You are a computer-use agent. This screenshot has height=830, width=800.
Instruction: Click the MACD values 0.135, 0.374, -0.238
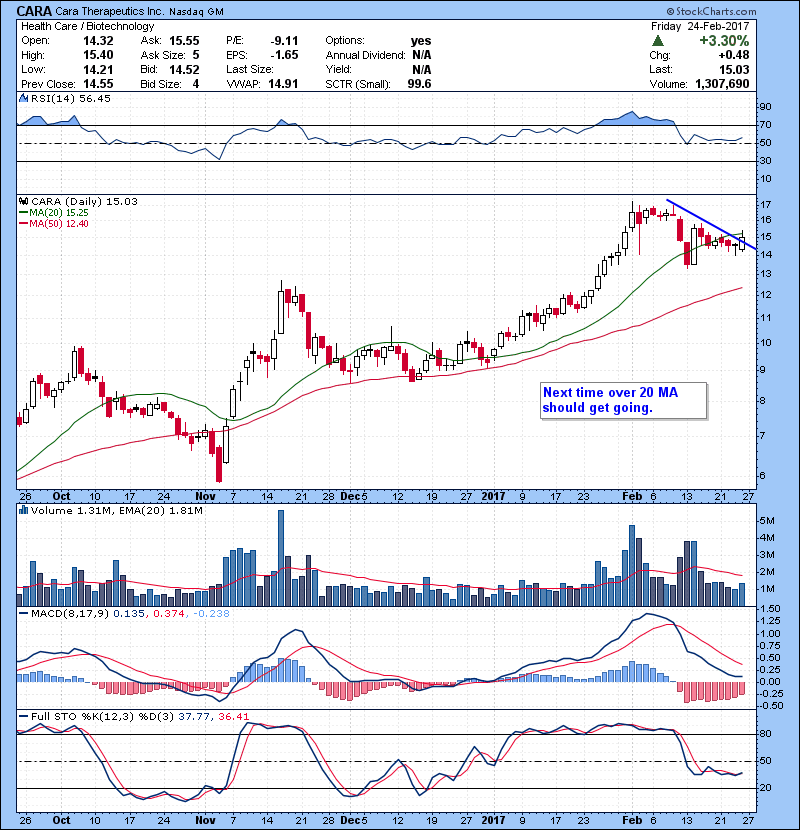[171, 614]
